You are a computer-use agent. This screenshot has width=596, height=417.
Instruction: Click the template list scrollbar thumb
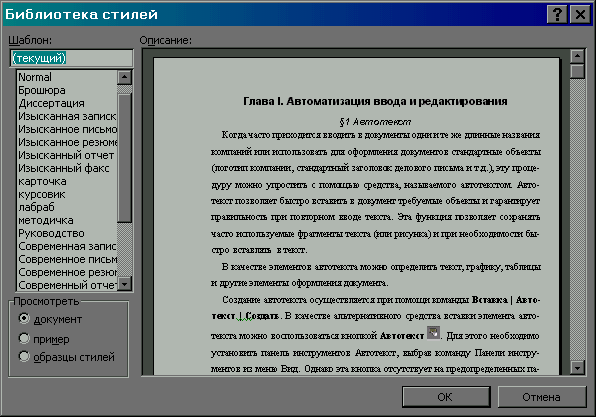(x=124, y=158)
